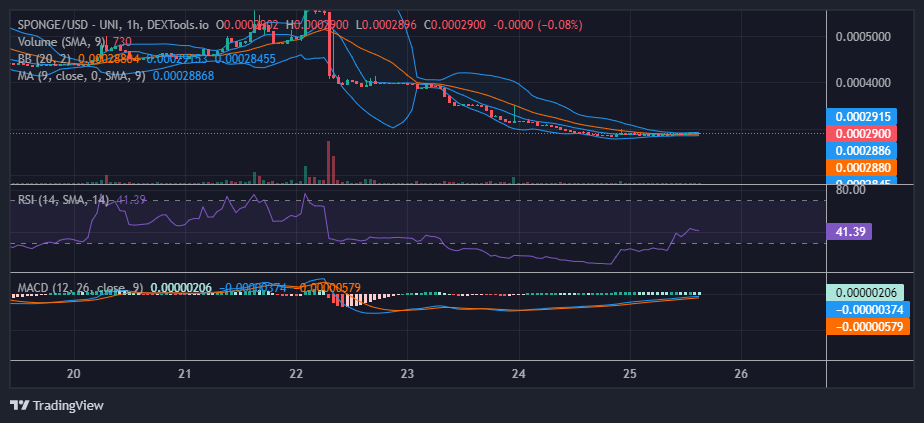Click the MA value 0.00028868 in legend
This screenshot has width=924, height=423.
coord(183,76)
